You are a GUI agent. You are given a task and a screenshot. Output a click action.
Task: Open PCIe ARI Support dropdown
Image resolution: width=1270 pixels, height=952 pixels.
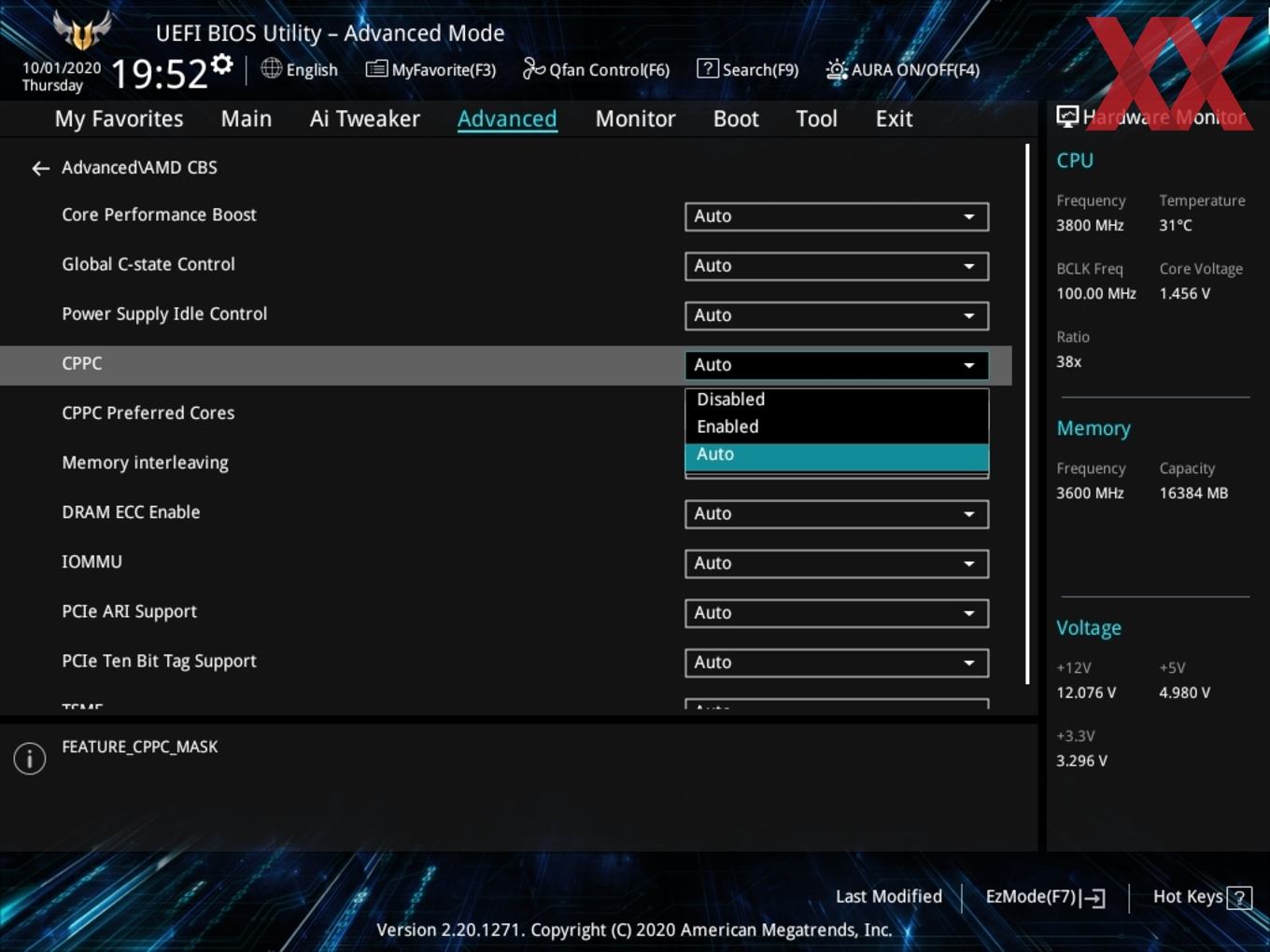(x=837, y=613)
